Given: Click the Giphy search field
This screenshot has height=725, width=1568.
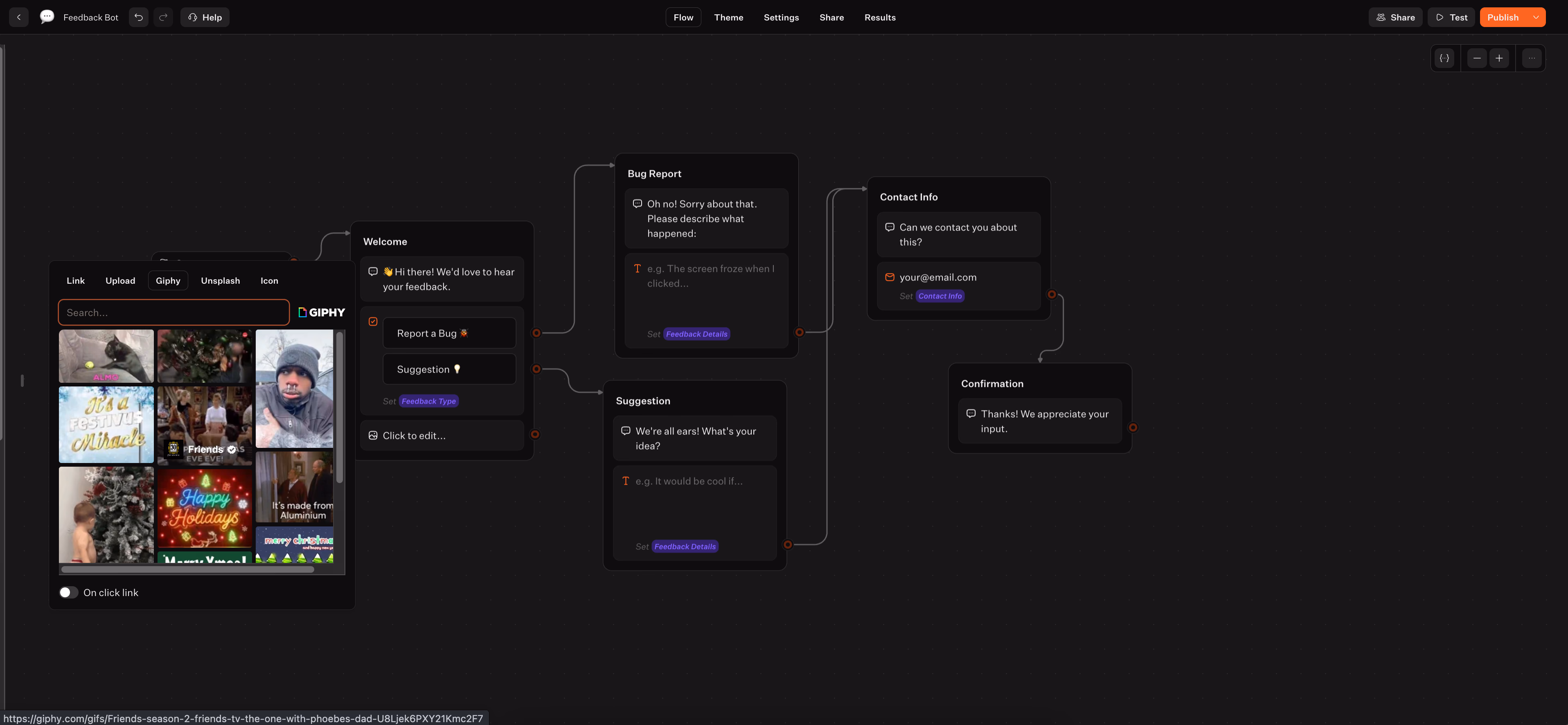Looking at the screenshot, I should [173, 312].
